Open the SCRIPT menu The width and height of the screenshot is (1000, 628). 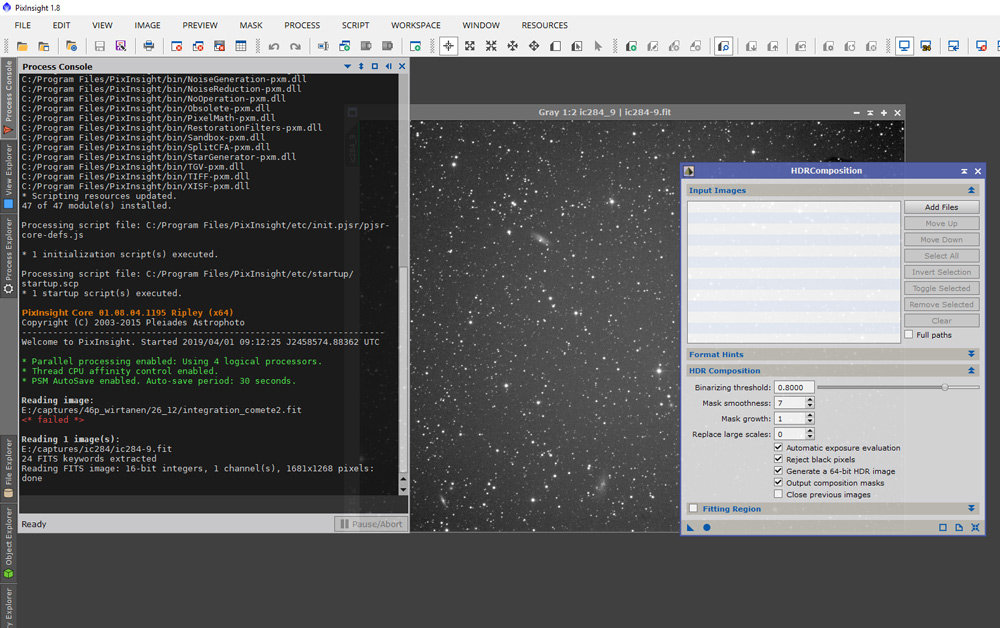pyautogui.click(x=355, y=25)
